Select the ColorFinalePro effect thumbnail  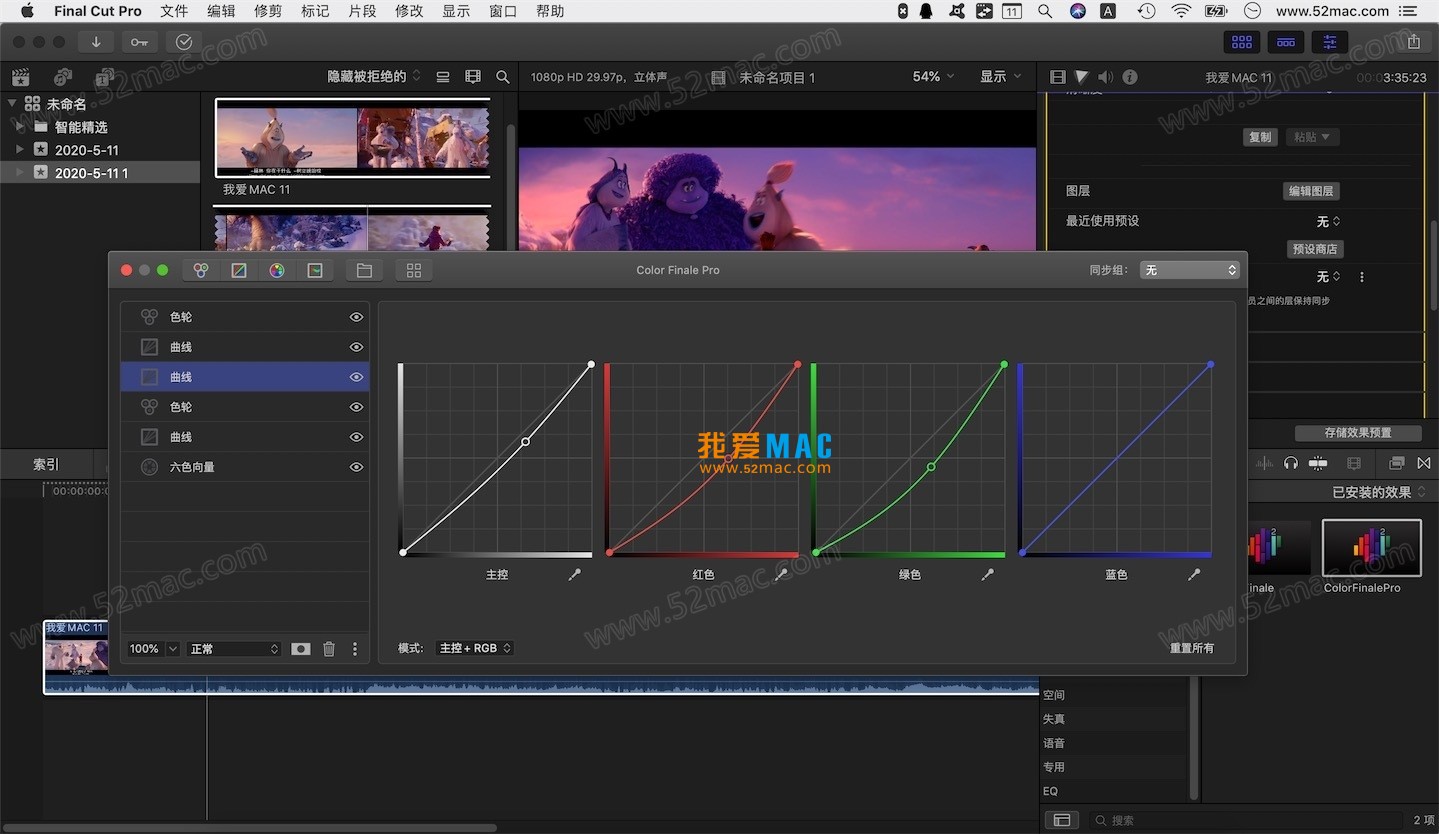pyautogui.click(x=1371, y=548)
